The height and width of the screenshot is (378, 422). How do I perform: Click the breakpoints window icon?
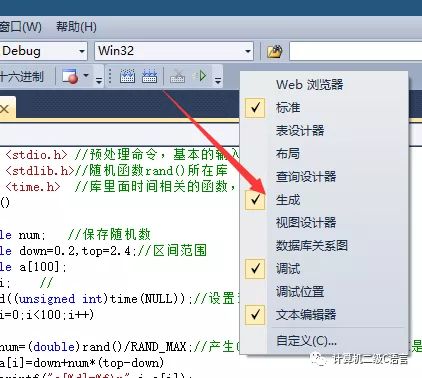pos(70,77)
